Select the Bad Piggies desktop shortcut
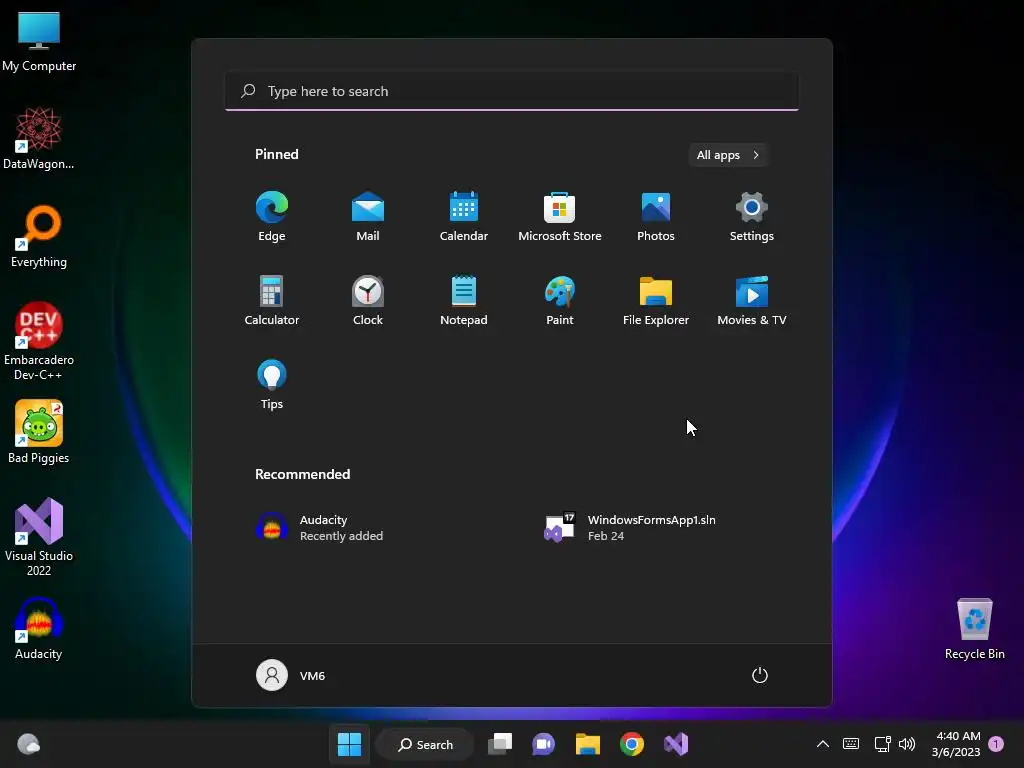Viewport: 1024px width, 768px height. [x=39, y=432]
